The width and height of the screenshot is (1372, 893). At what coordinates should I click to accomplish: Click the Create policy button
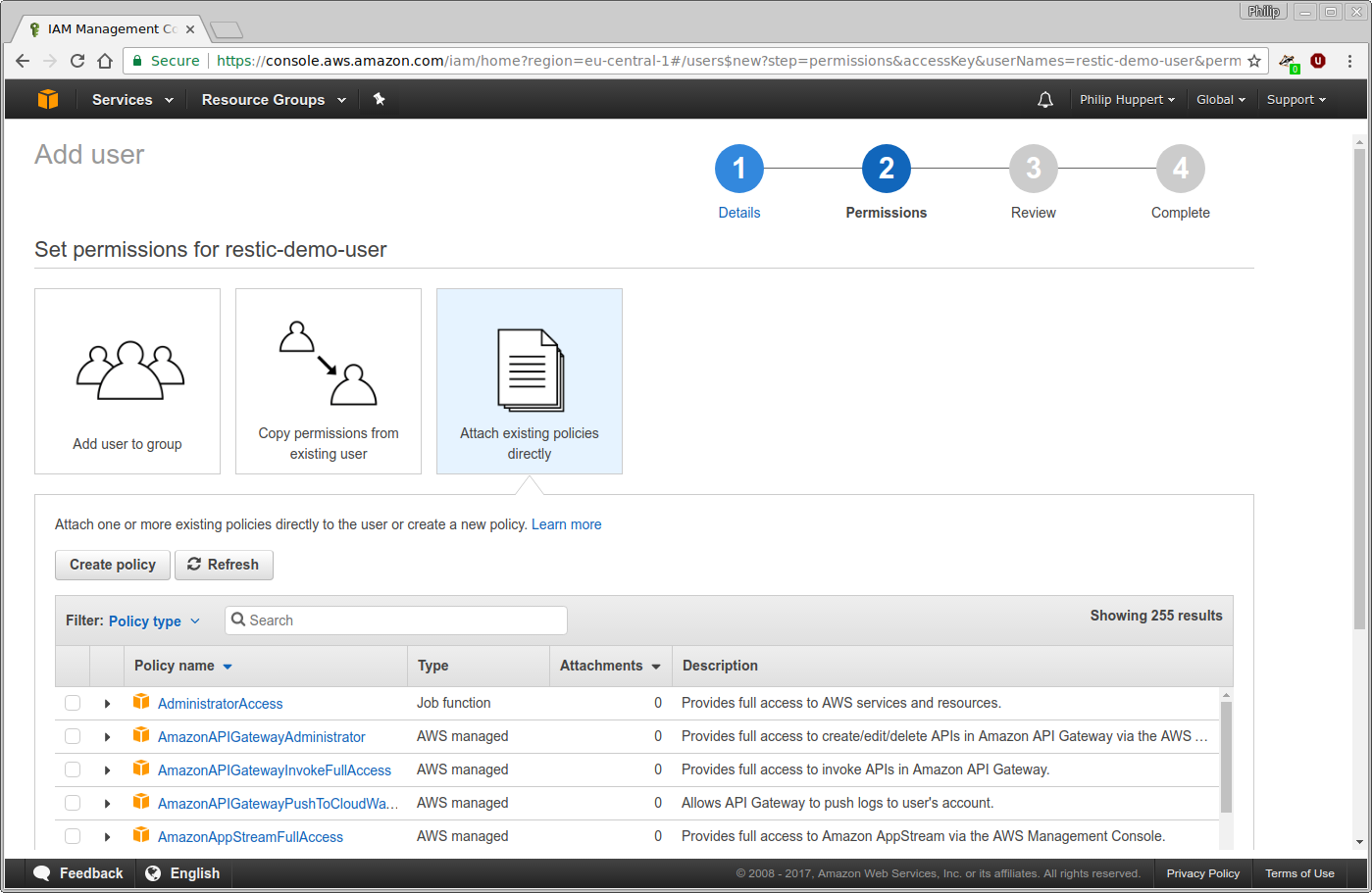point(113,565)
